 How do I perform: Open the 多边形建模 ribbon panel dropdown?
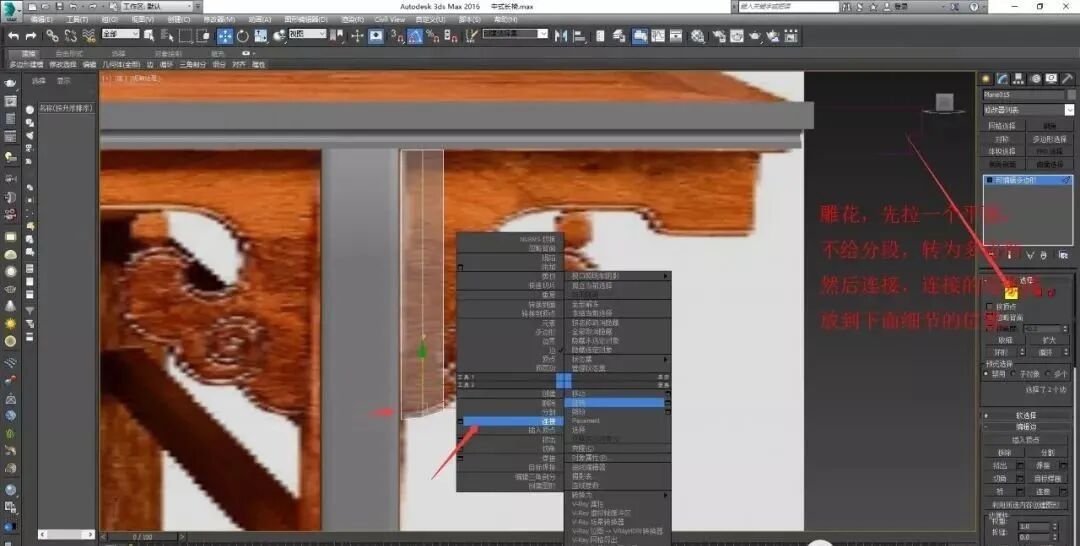coord(26,64)
